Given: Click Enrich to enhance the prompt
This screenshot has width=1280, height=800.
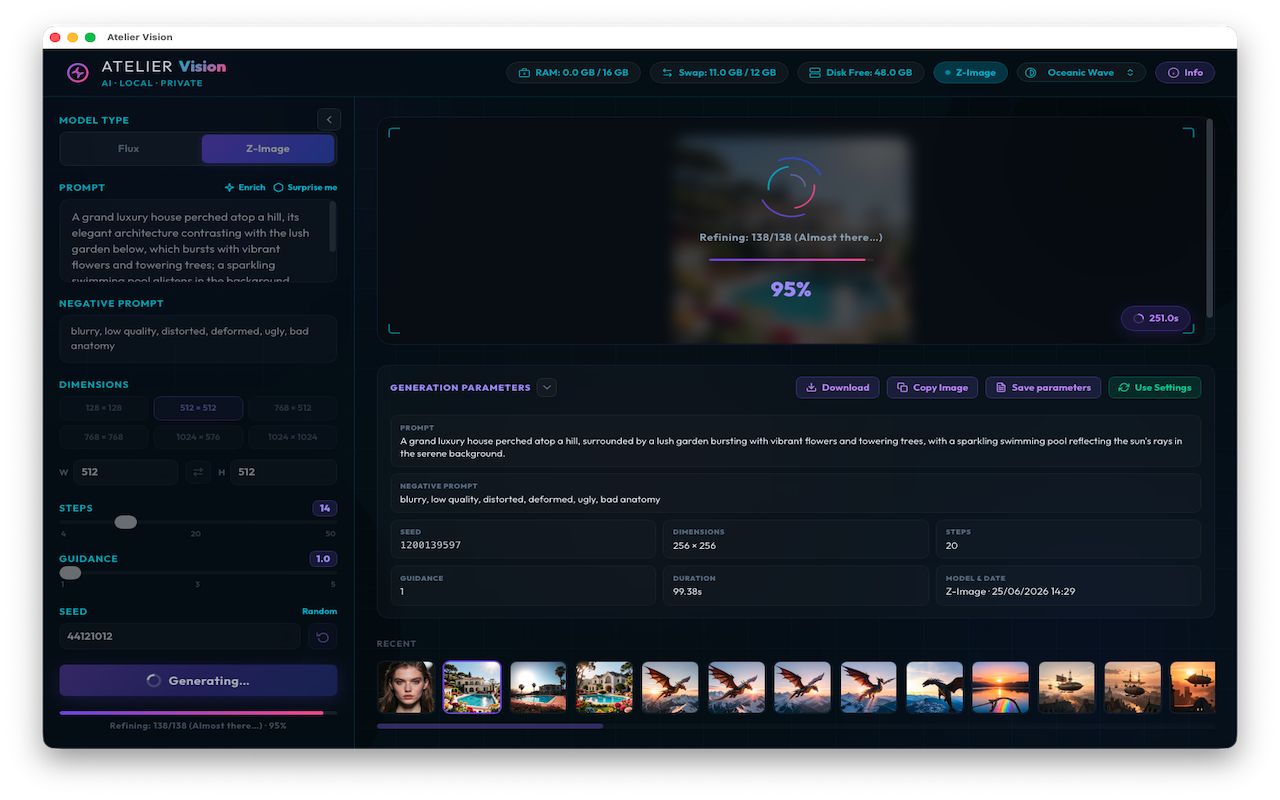Looking at the screenshot, I should (245, 188).
